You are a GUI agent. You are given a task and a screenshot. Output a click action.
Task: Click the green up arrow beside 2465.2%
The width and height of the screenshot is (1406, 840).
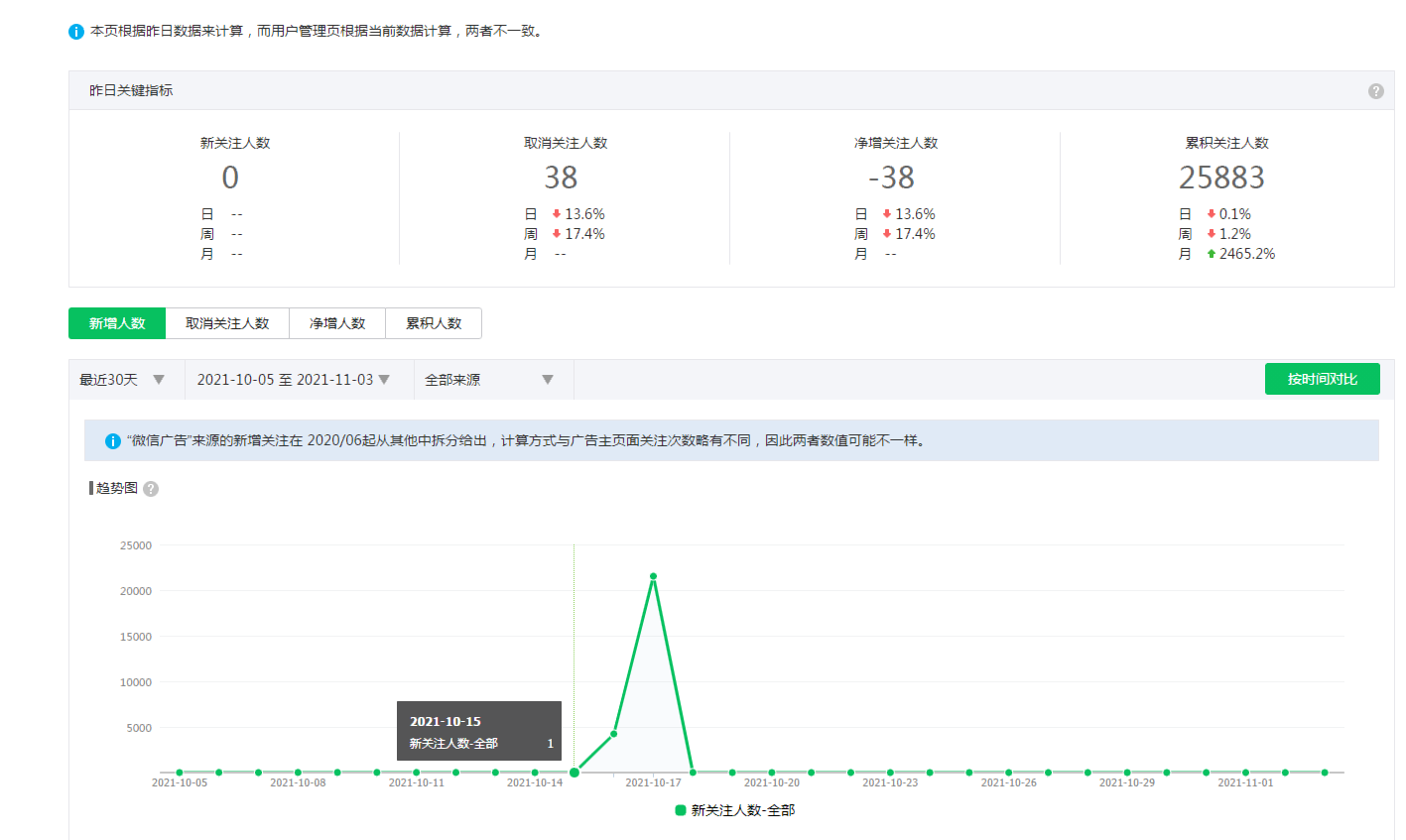(1211, 254)
